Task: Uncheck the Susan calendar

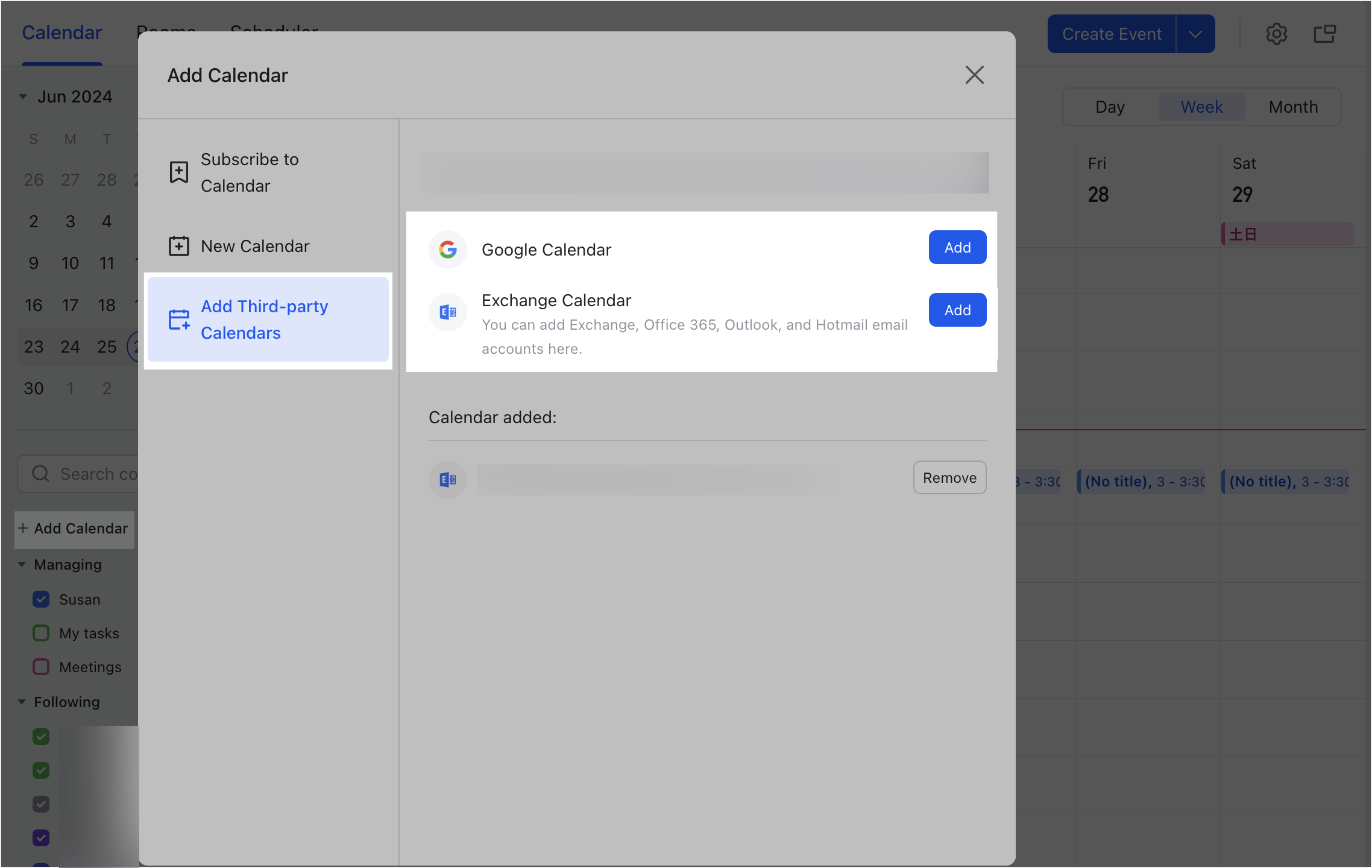Action: [x=41, y=599]
